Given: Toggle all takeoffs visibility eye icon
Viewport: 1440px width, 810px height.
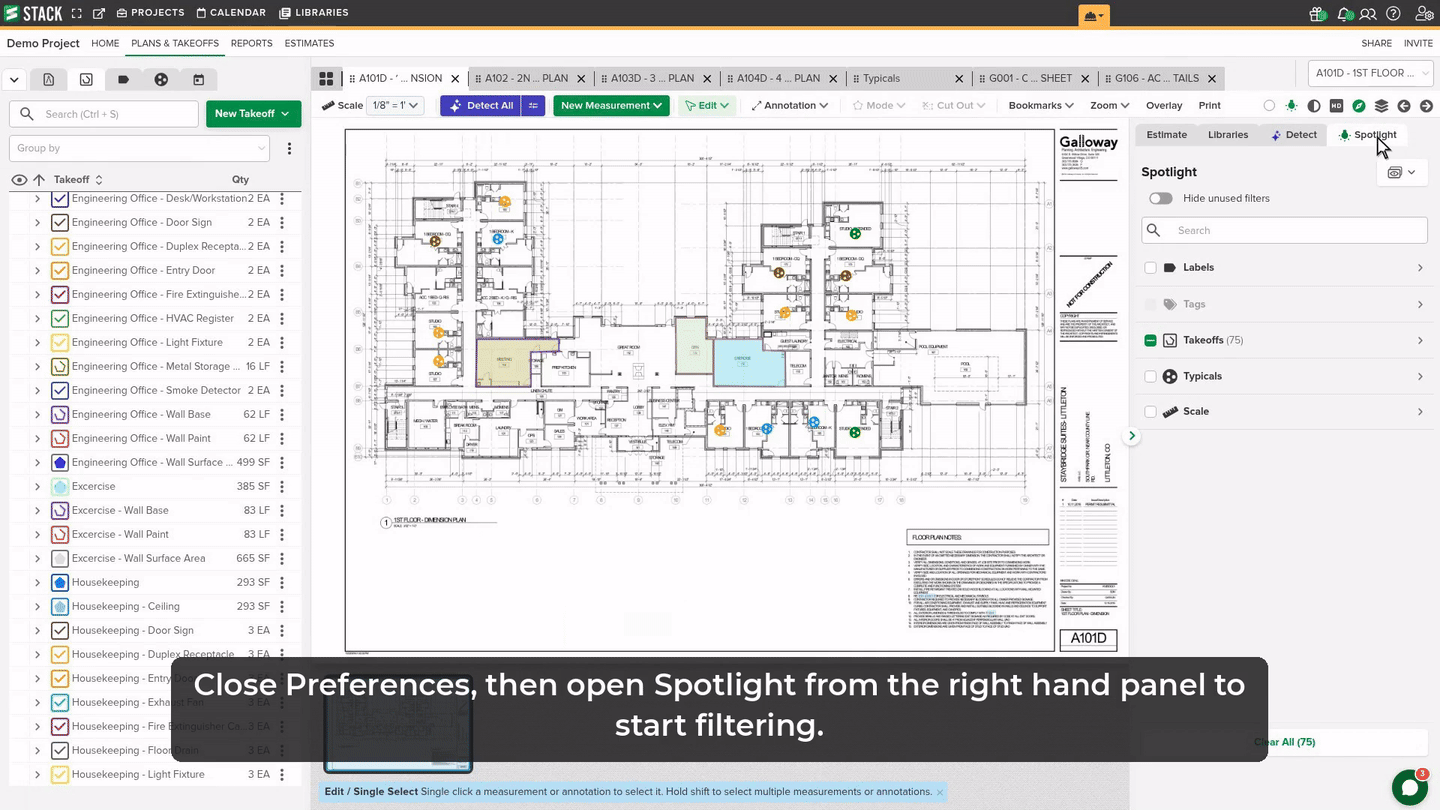Looking at the screenshot, I should [19, 180].
